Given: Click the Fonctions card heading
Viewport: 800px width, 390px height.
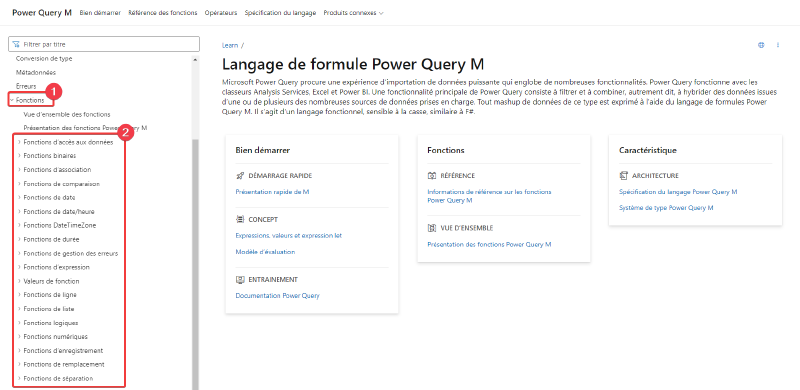Looking at the screenshot, I should [x=446, y=151].
